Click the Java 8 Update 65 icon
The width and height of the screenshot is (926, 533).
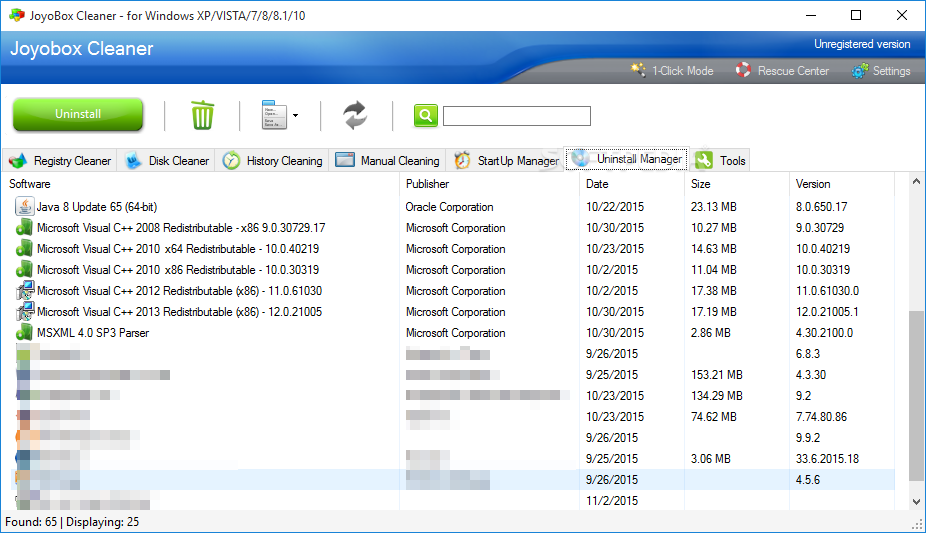pyautogui.click(x=25, y=207)
